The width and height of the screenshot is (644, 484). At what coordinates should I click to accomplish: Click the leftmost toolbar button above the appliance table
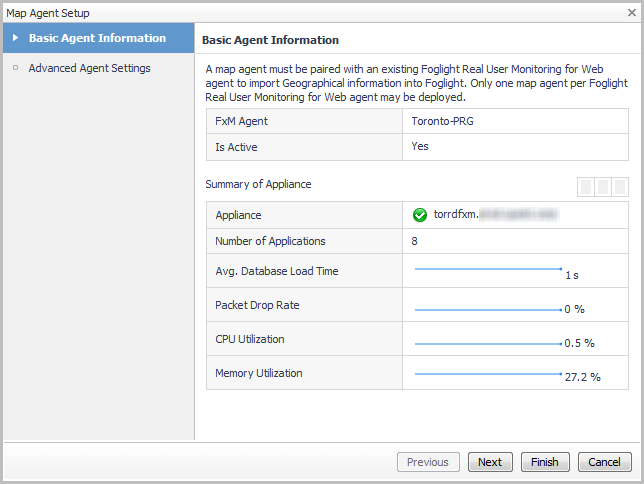[x=586, y=186]
